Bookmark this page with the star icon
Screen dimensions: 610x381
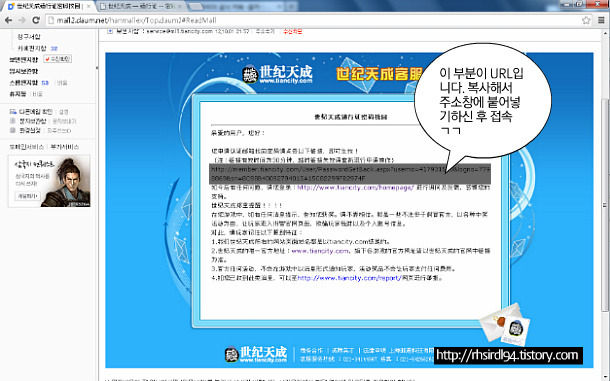(x=586, y=20)
